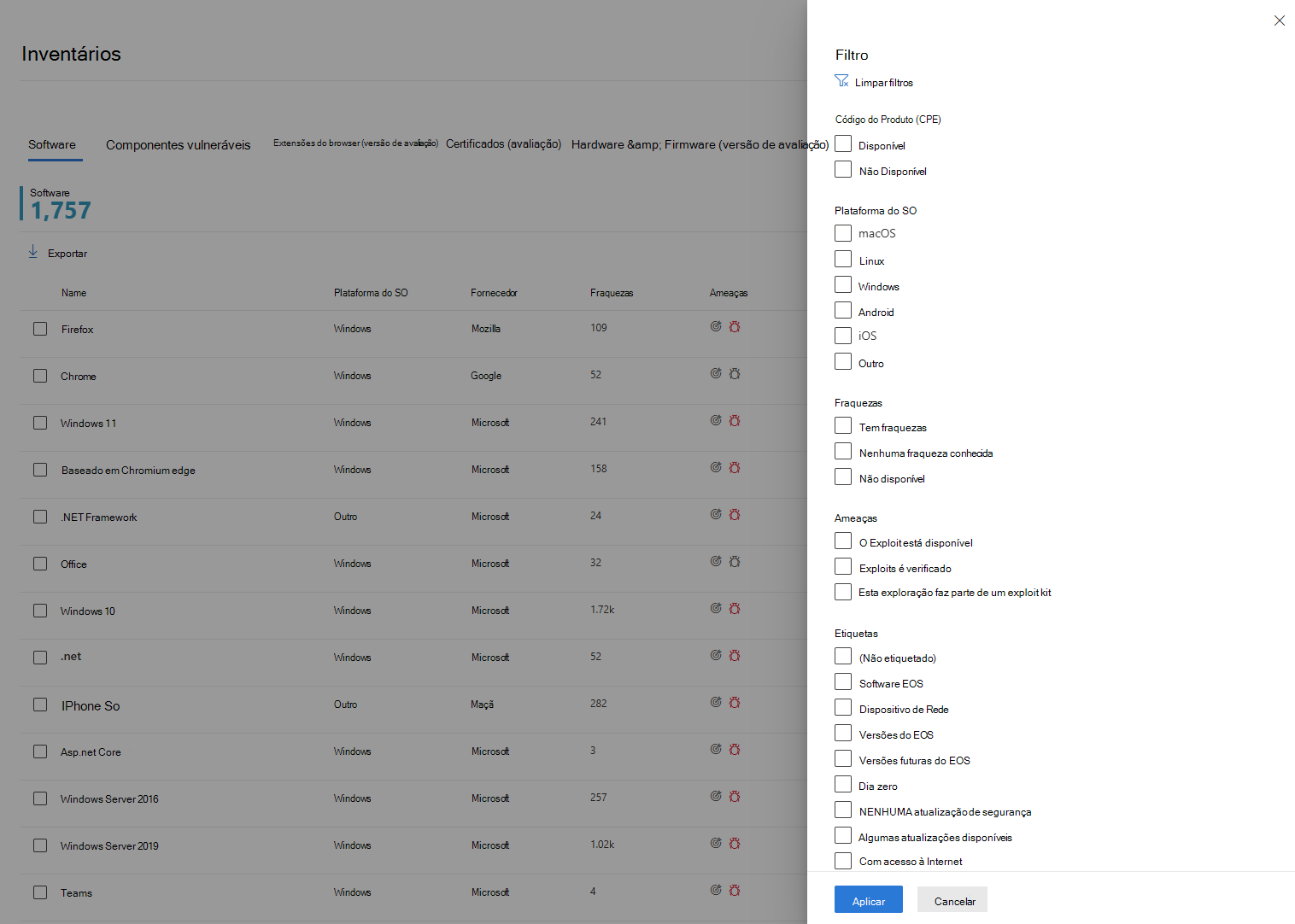Check Algumas atualizações disponíveis tag
The height and width of the screenshot is (924, 1295).
843,835
